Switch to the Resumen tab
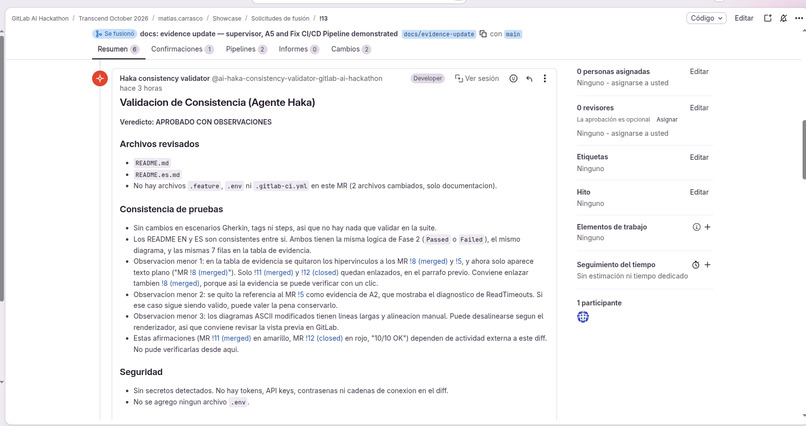The width and height of the screenshot is (806, 426). coord(118,49)
